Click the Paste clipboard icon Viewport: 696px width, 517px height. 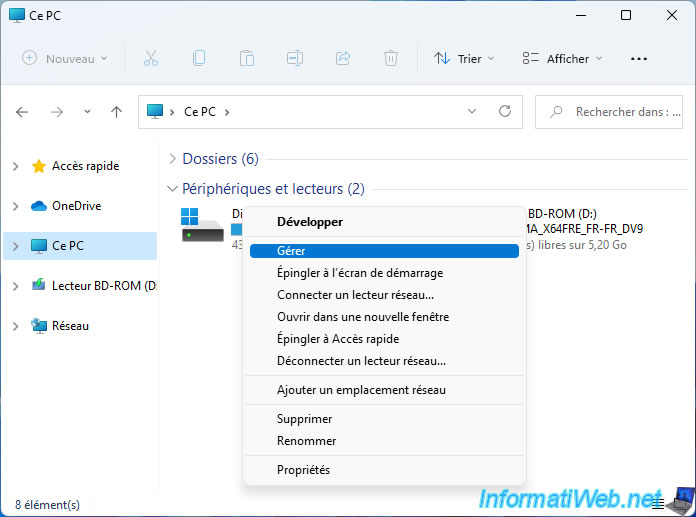247,59
